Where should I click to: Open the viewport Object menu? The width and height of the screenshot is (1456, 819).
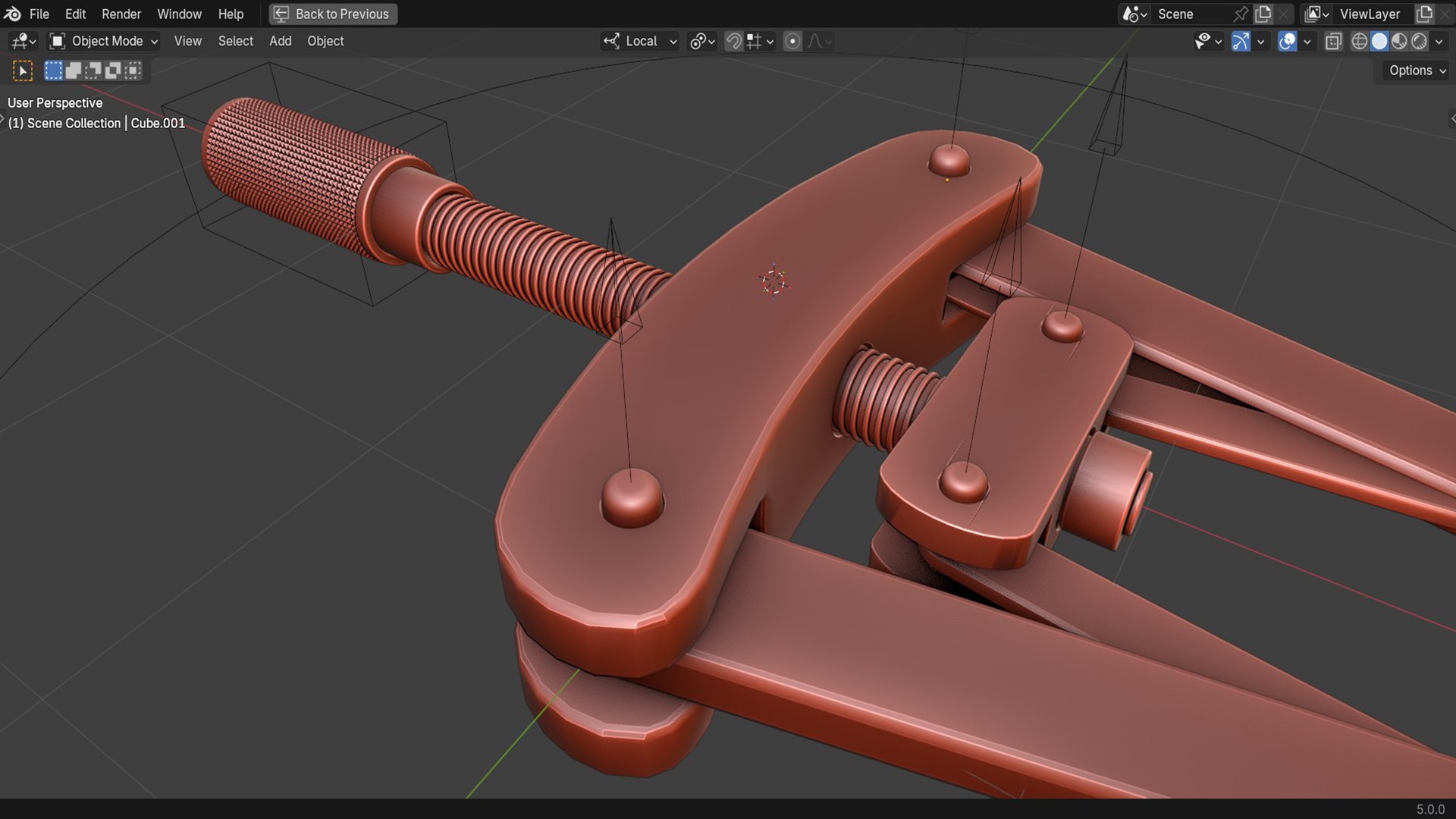click(x=325, y=41)
